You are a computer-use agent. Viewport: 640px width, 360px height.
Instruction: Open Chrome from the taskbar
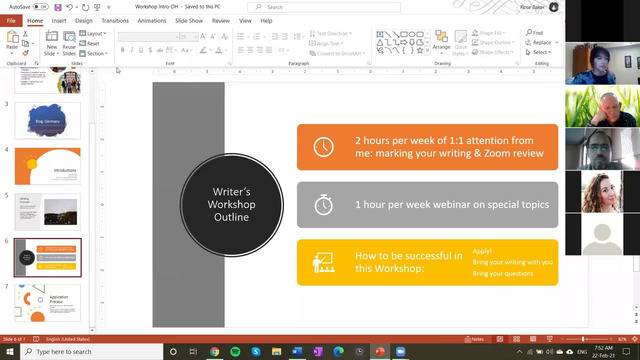[214, 351]
